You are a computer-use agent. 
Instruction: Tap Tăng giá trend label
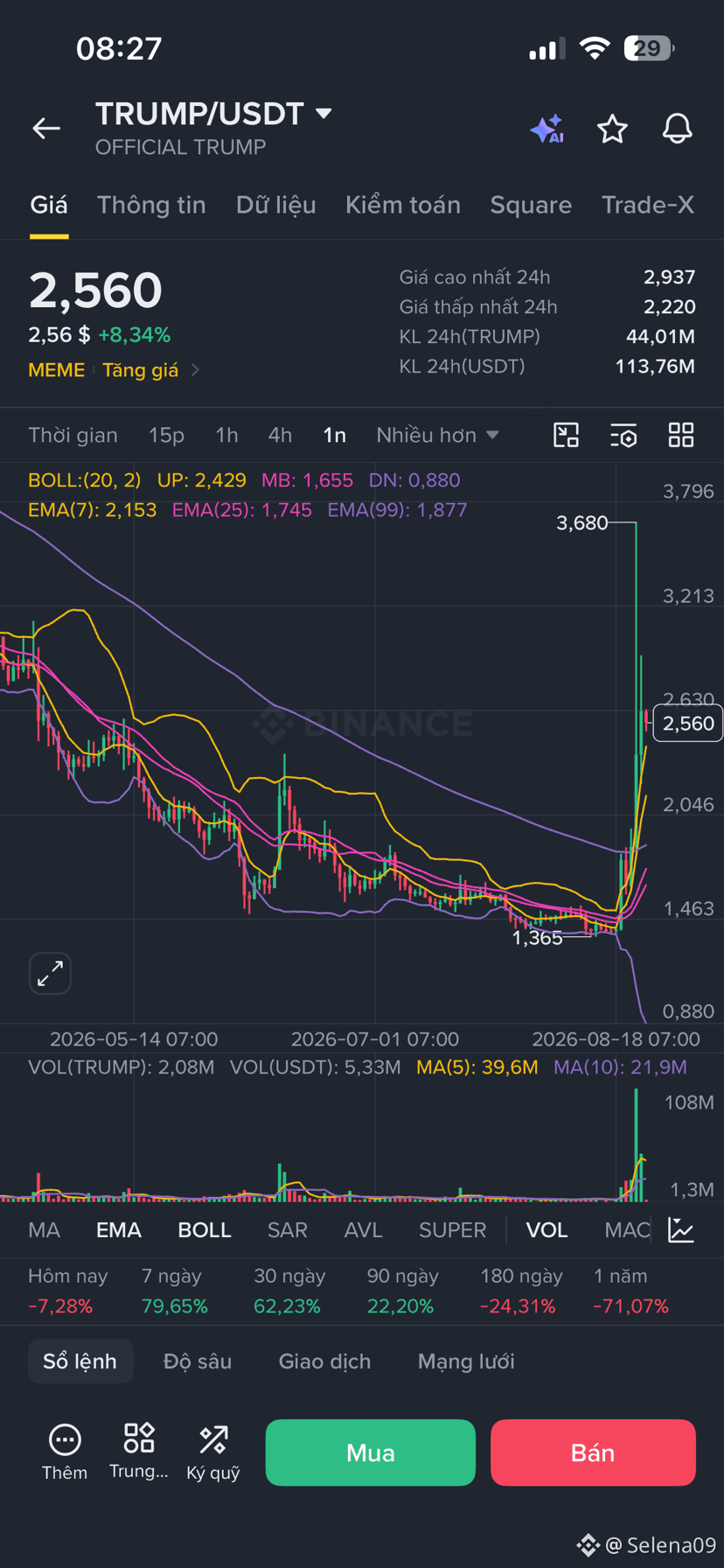tap(141, 370)
